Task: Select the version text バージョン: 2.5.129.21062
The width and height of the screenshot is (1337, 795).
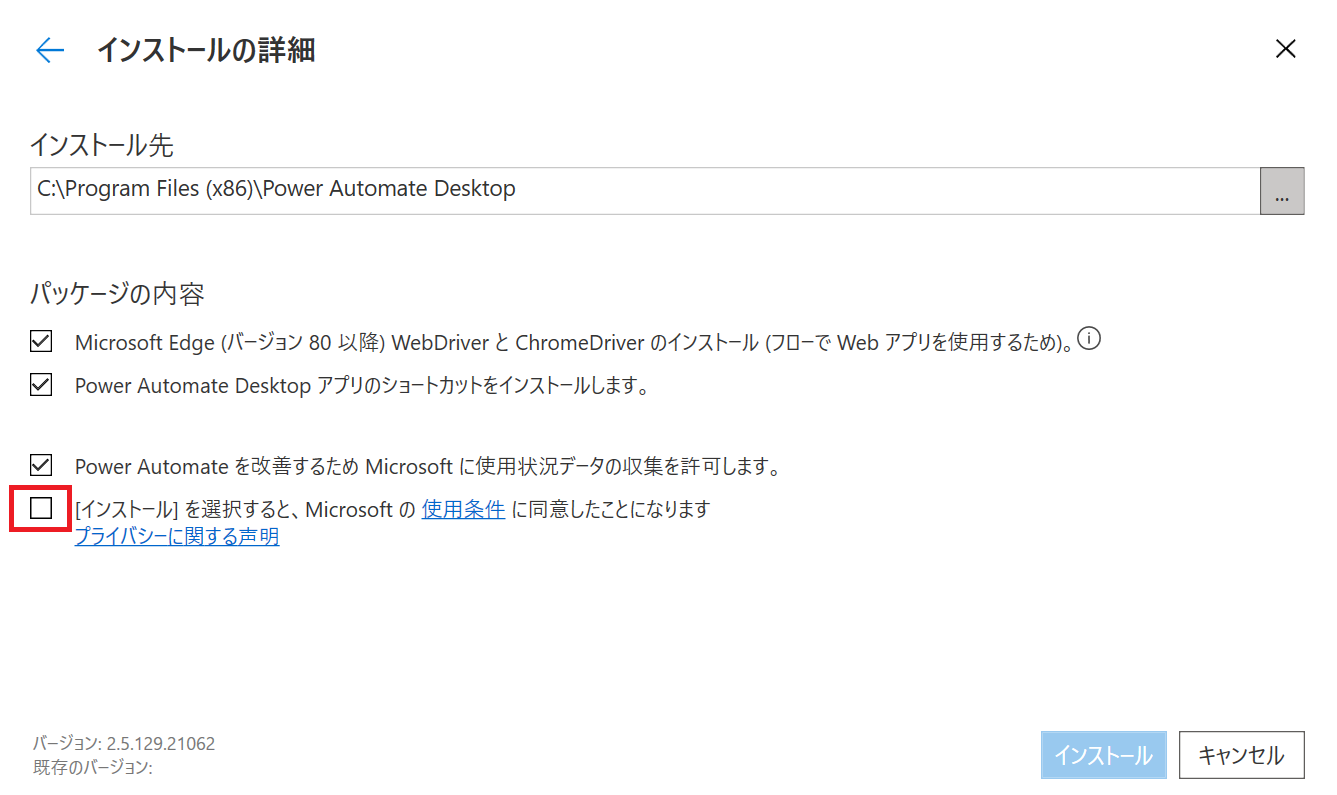Action: coord(124,744)
